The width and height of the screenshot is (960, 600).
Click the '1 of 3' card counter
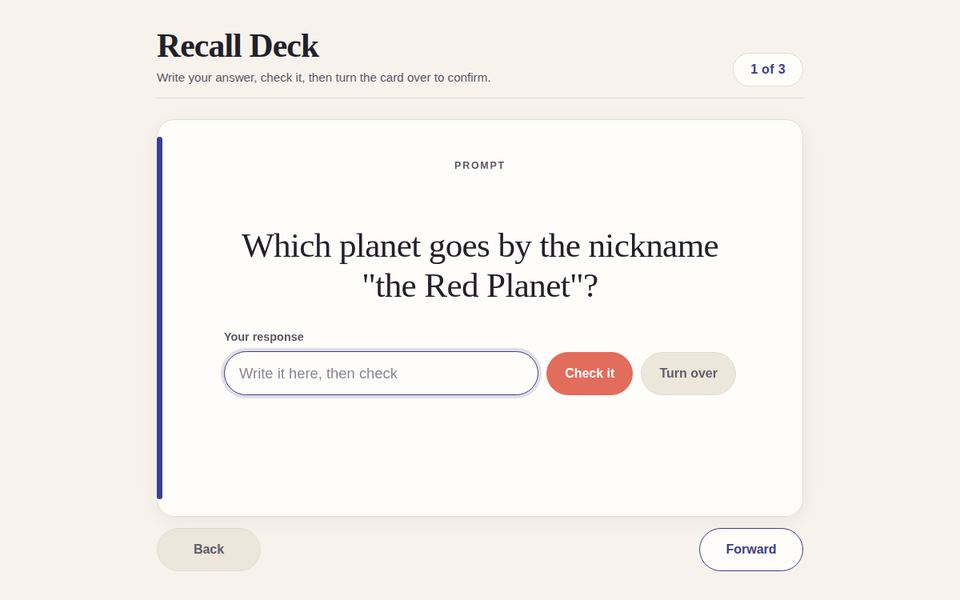coord(768,69)
